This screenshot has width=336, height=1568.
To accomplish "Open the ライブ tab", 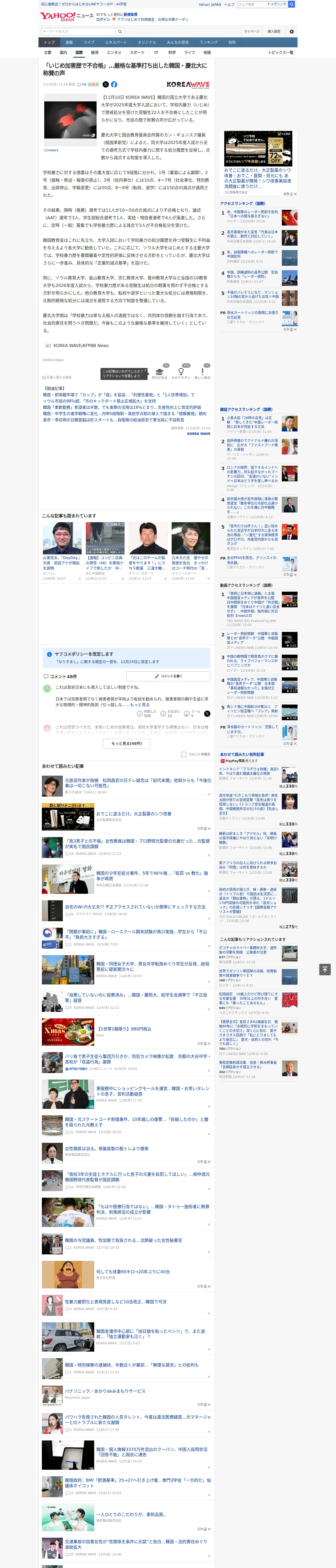I will (89, 43).
